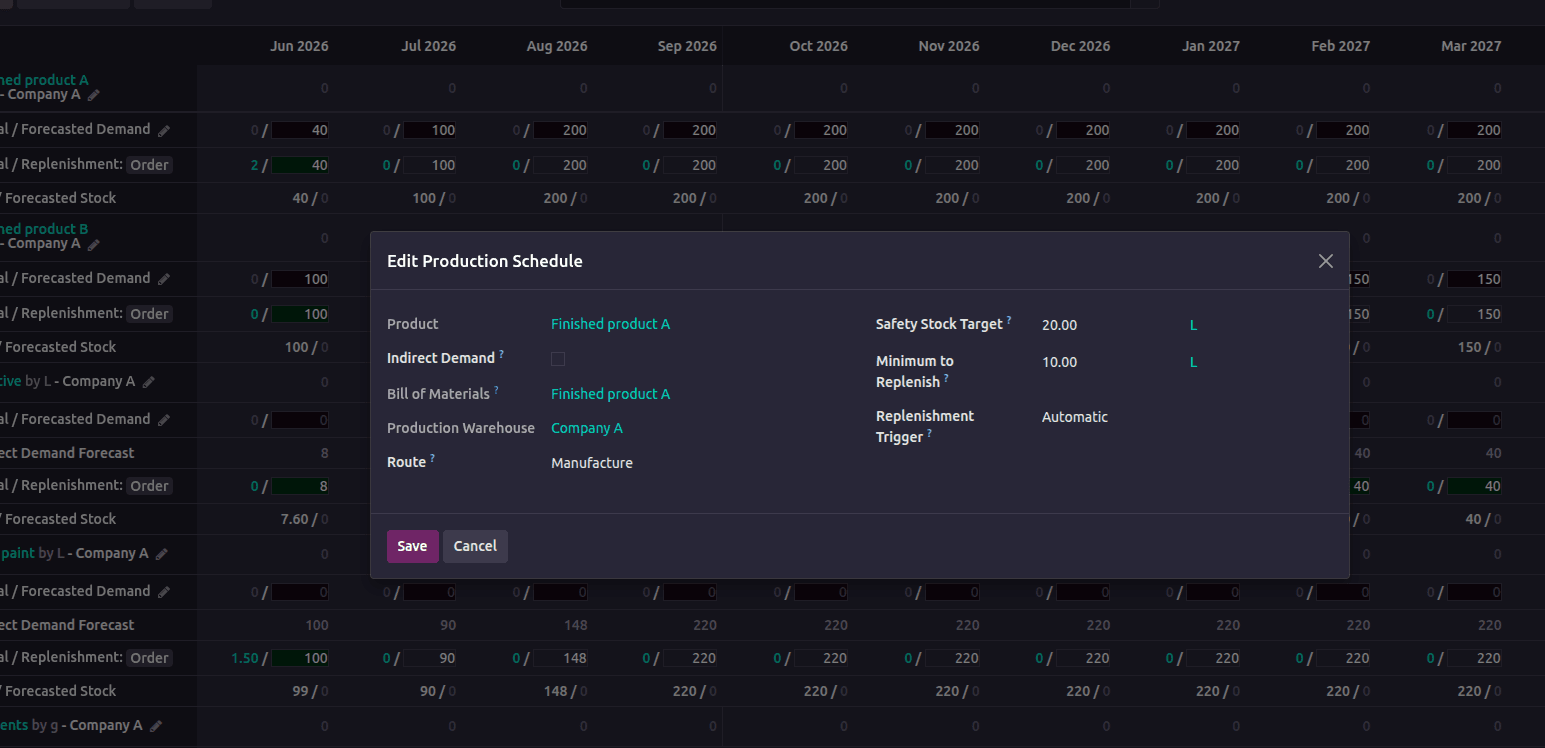
Task: Close the Edit Production Schedule dialog
Action: (1326, 261)
